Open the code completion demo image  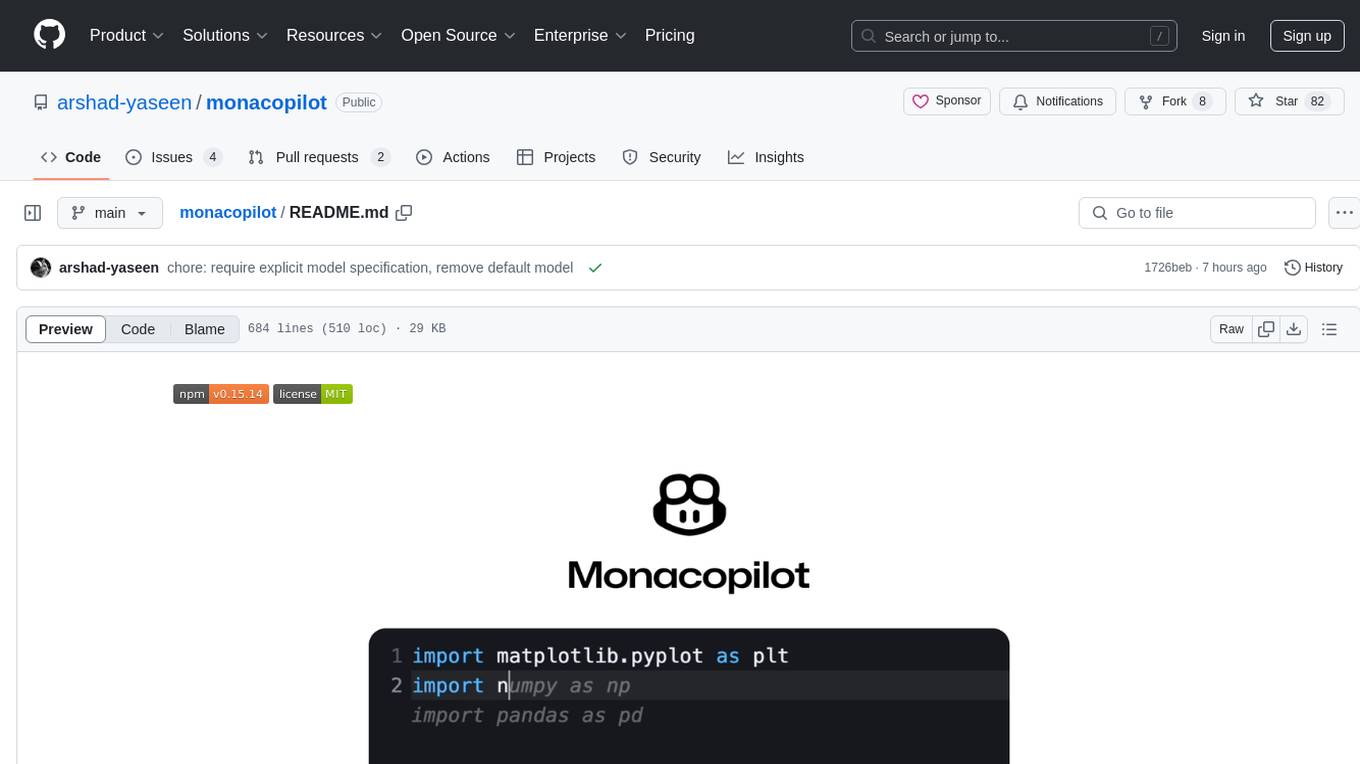[x=689, y=696]
